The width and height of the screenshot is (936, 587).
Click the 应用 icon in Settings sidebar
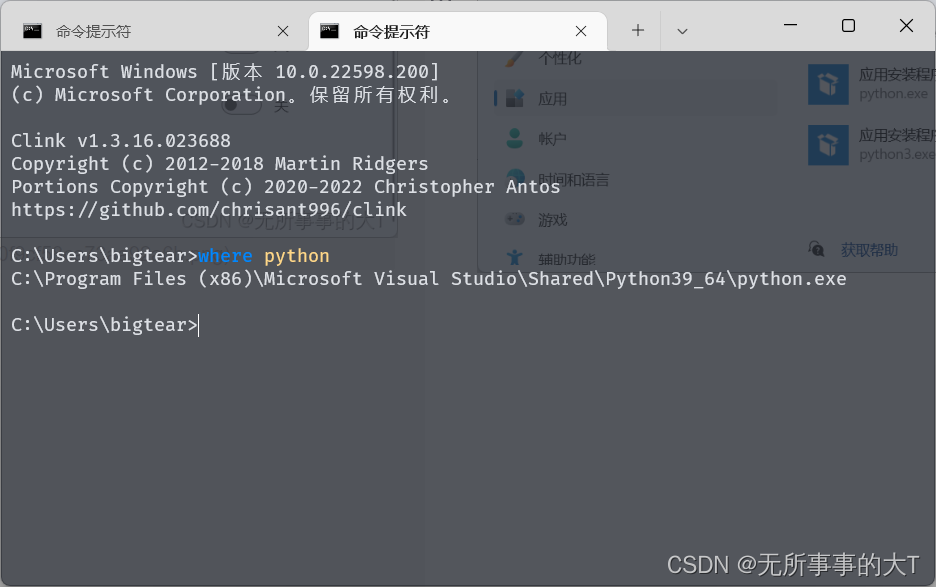[x=515, y=98]
